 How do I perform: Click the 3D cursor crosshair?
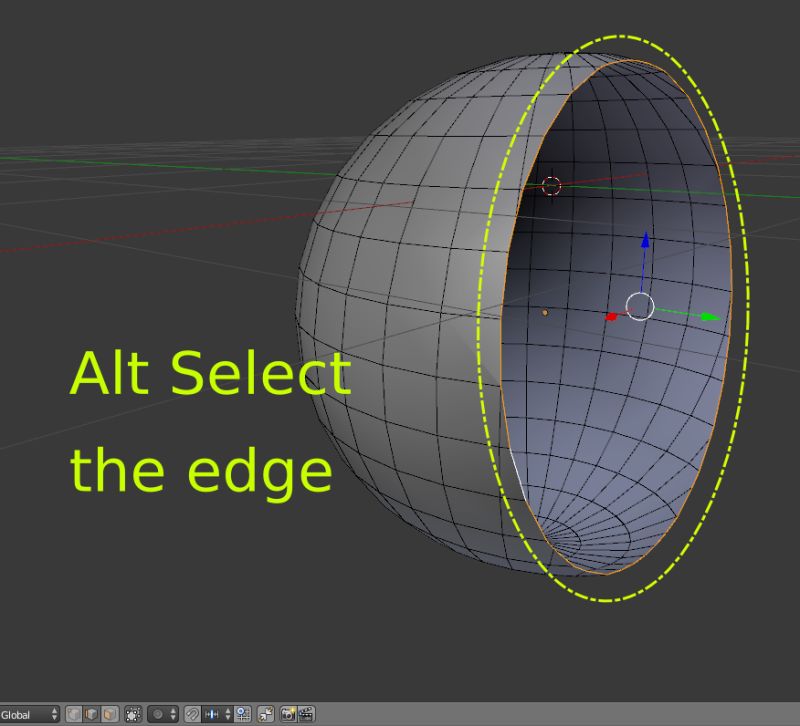pos(551,184)
